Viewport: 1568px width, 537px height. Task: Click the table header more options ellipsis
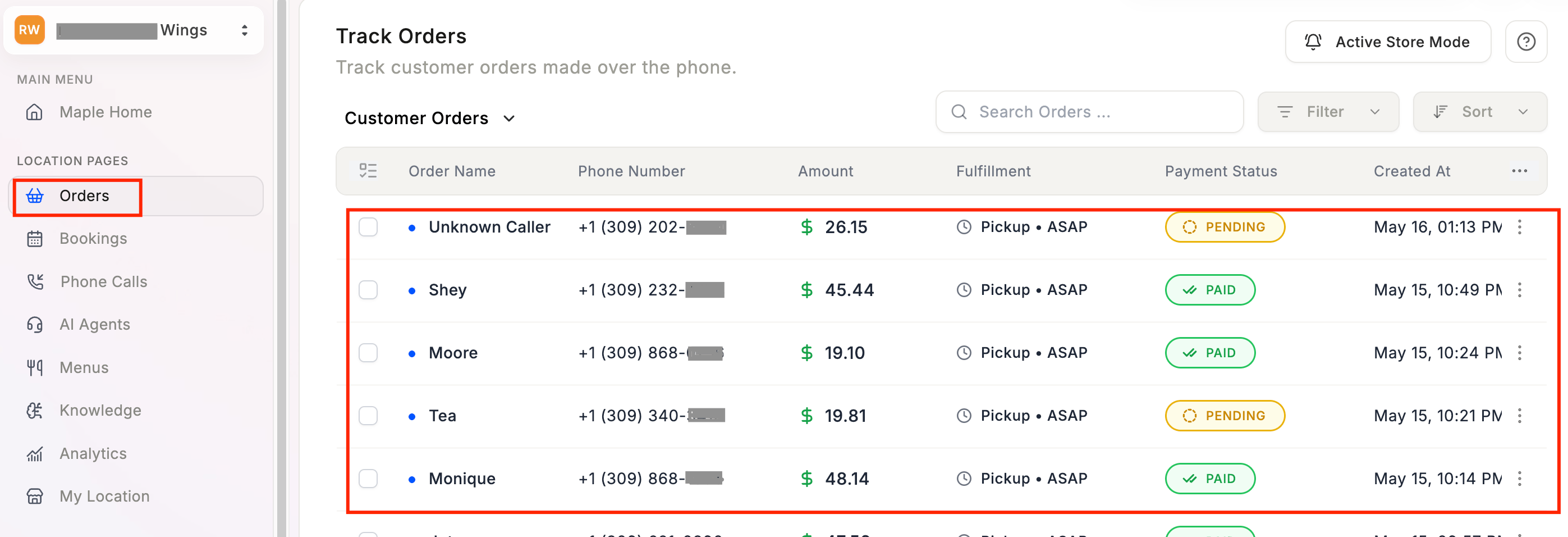pos(1519,171)
